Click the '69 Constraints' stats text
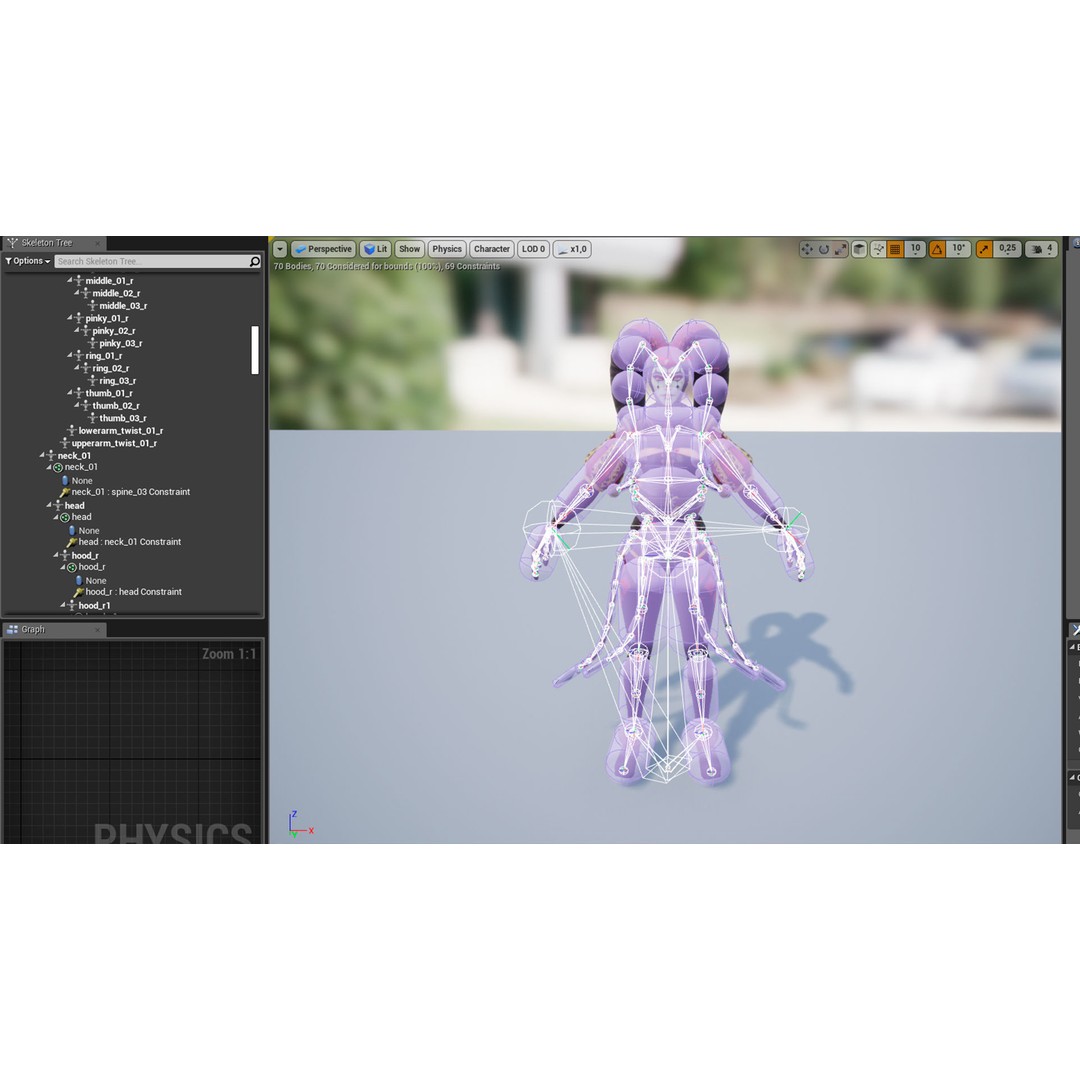Viewport: 1080px width, 1080px height. [472, 267]
